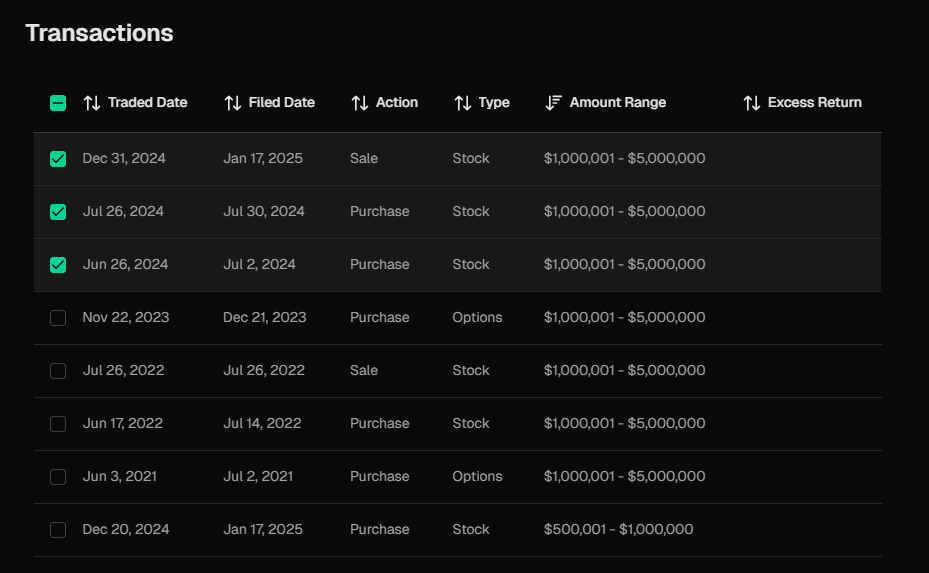The width and height of the screenshot is (929, 573).
Task: Uncheck the Jul 26, 2024 transaction checkbox
Action: pos(58,212)
